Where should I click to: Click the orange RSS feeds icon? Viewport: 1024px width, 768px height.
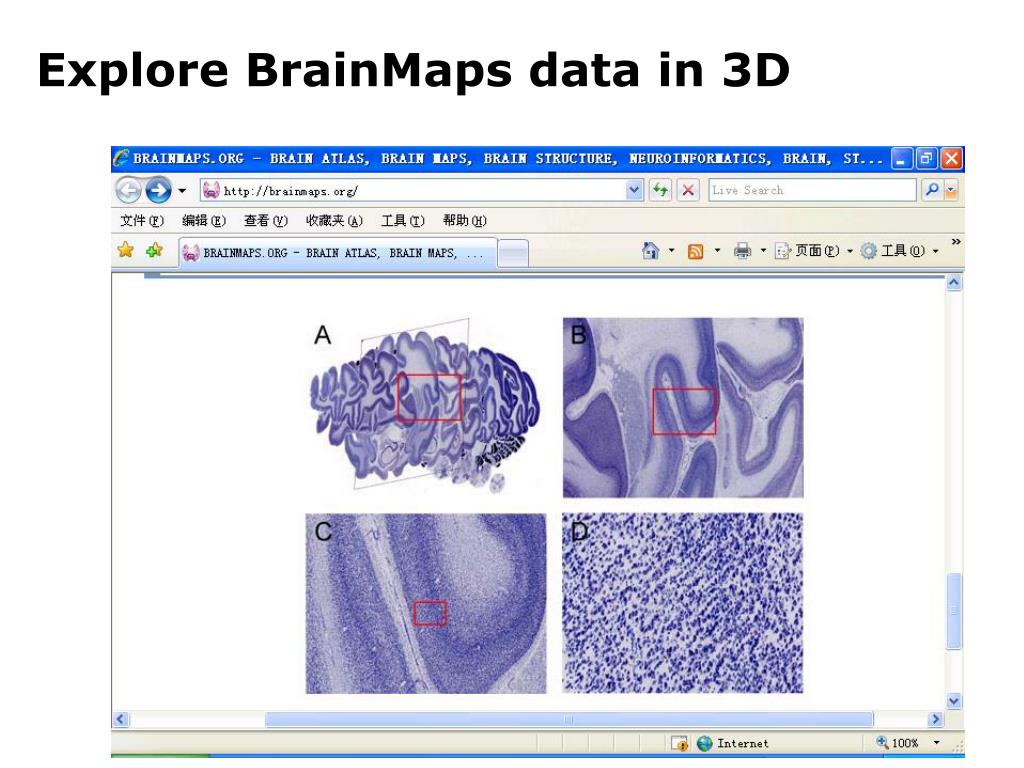696,251
